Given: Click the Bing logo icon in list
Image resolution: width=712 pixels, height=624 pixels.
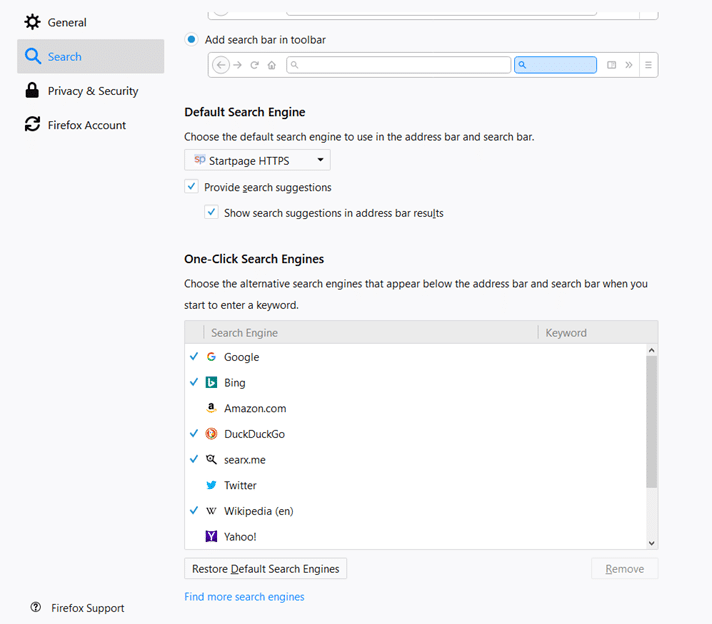Looking at the screenshot, I should [211, 382].
